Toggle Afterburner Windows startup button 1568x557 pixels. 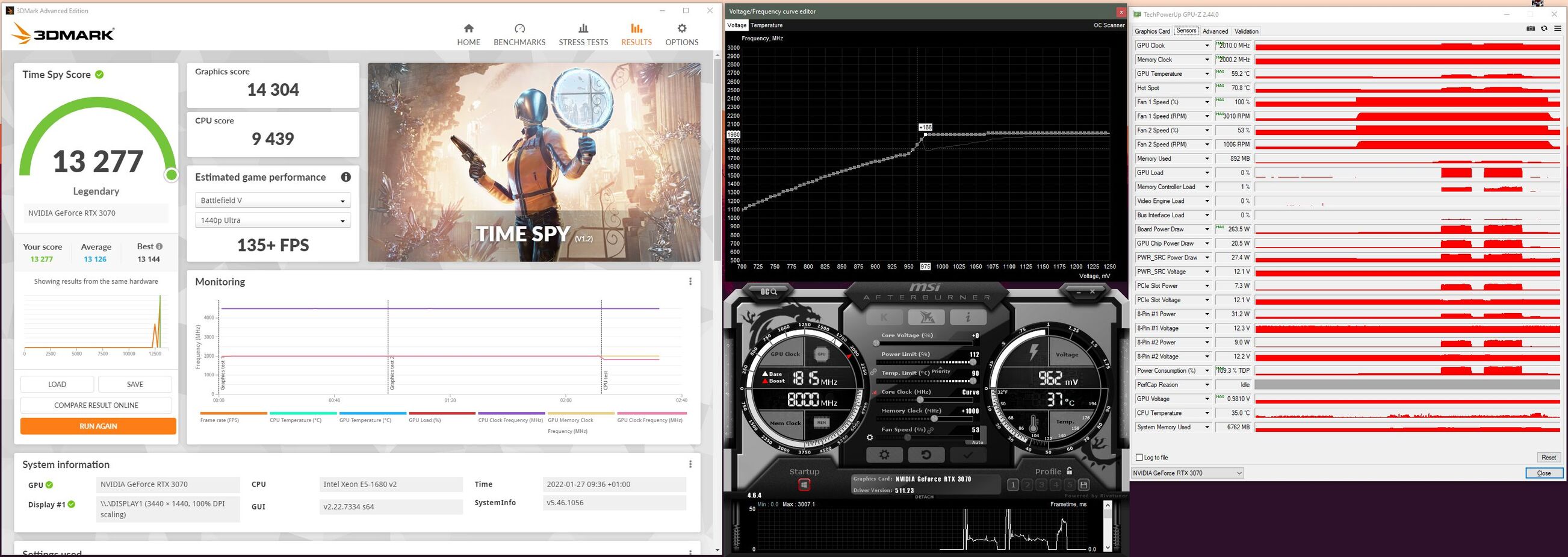pyautogui.click(x=804, y=485)
